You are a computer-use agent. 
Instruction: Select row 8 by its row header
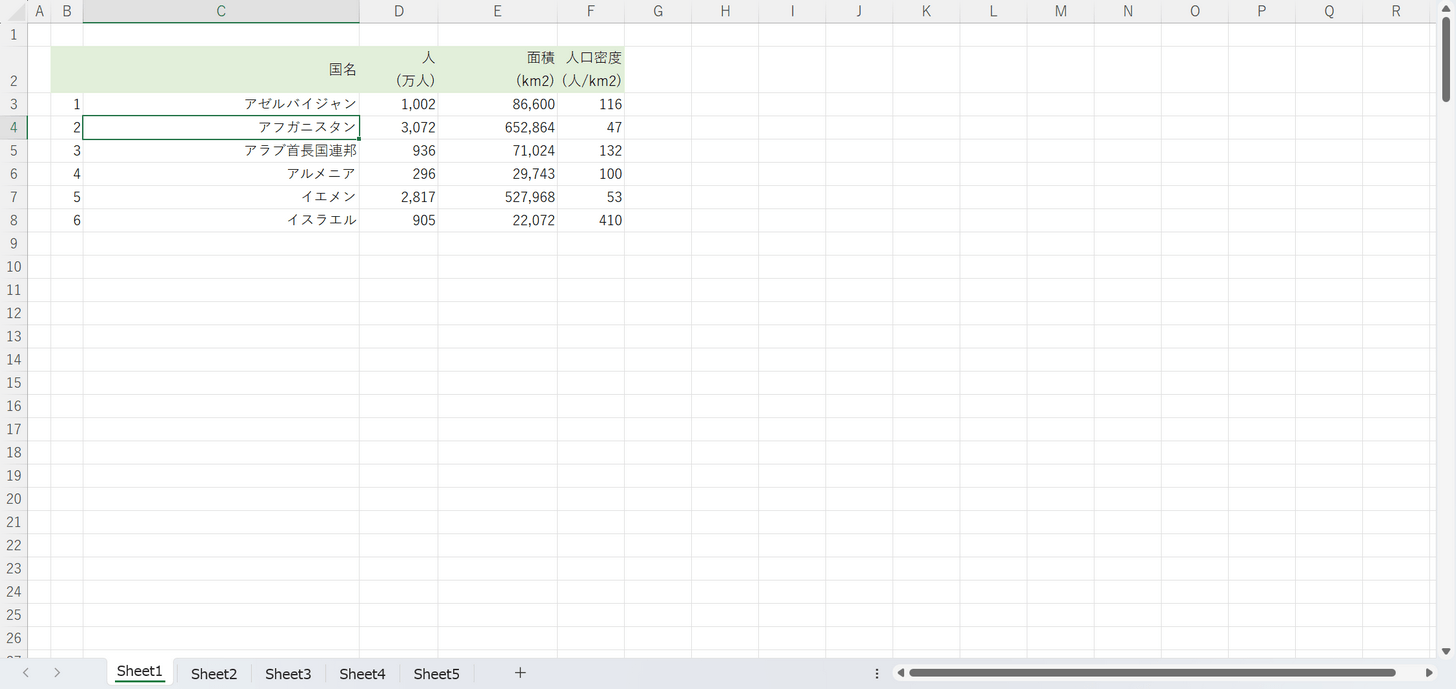[x=13, y=220]
